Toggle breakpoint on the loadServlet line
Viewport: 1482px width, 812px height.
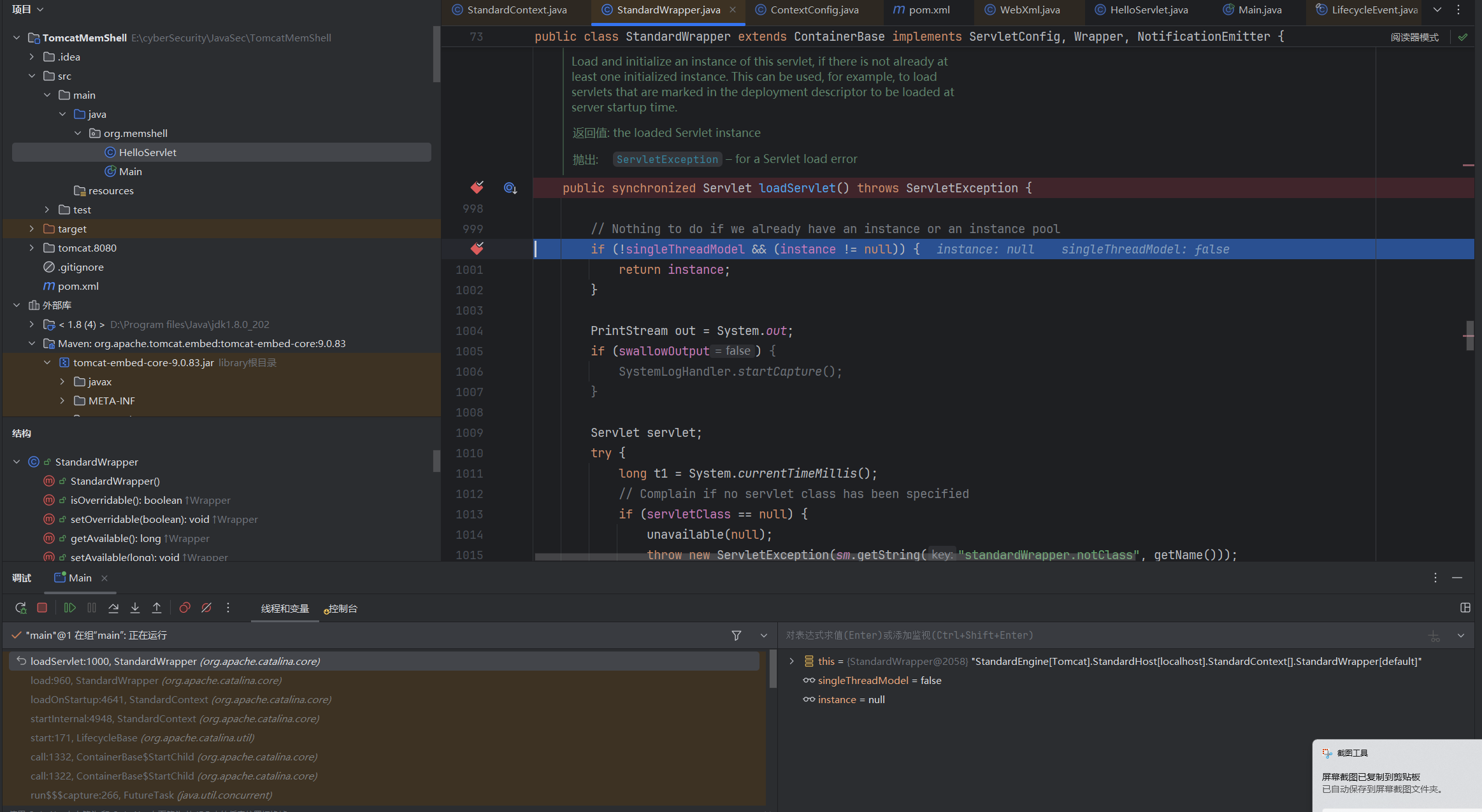coord(477,188)
